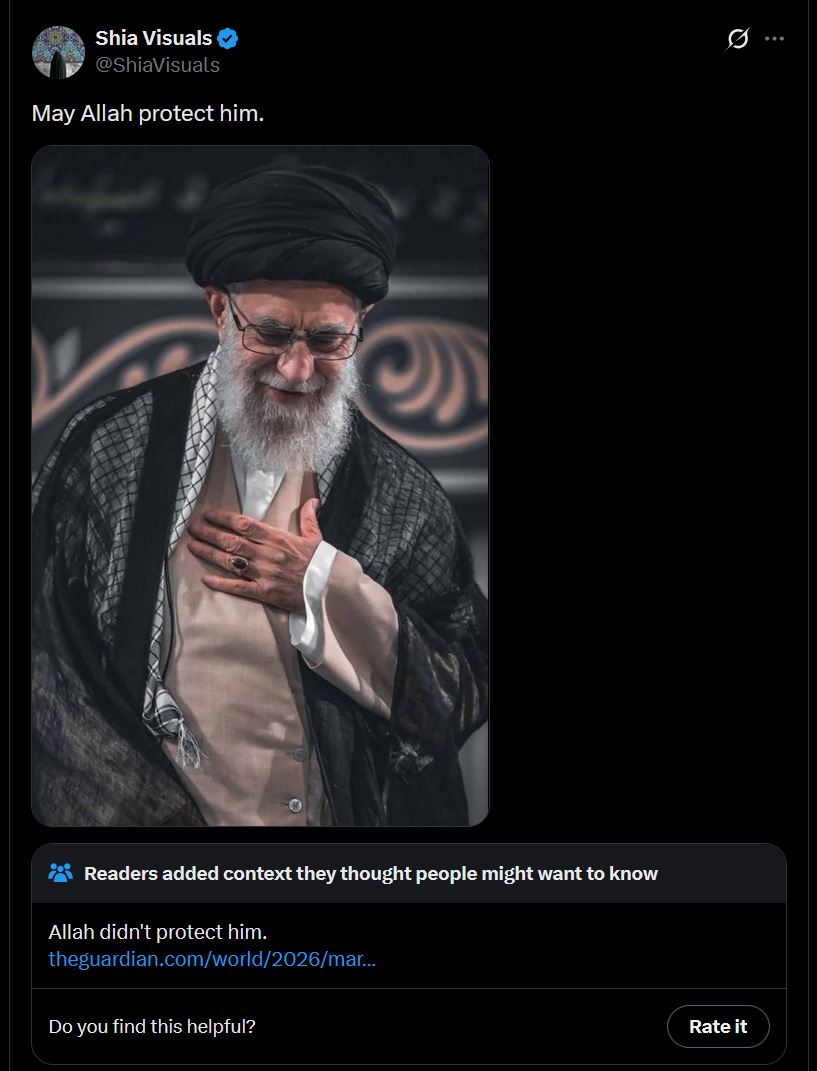Open the Shia Visuals profile avatar
This screenshot has height=1071, width=817.
pos(58,52)
